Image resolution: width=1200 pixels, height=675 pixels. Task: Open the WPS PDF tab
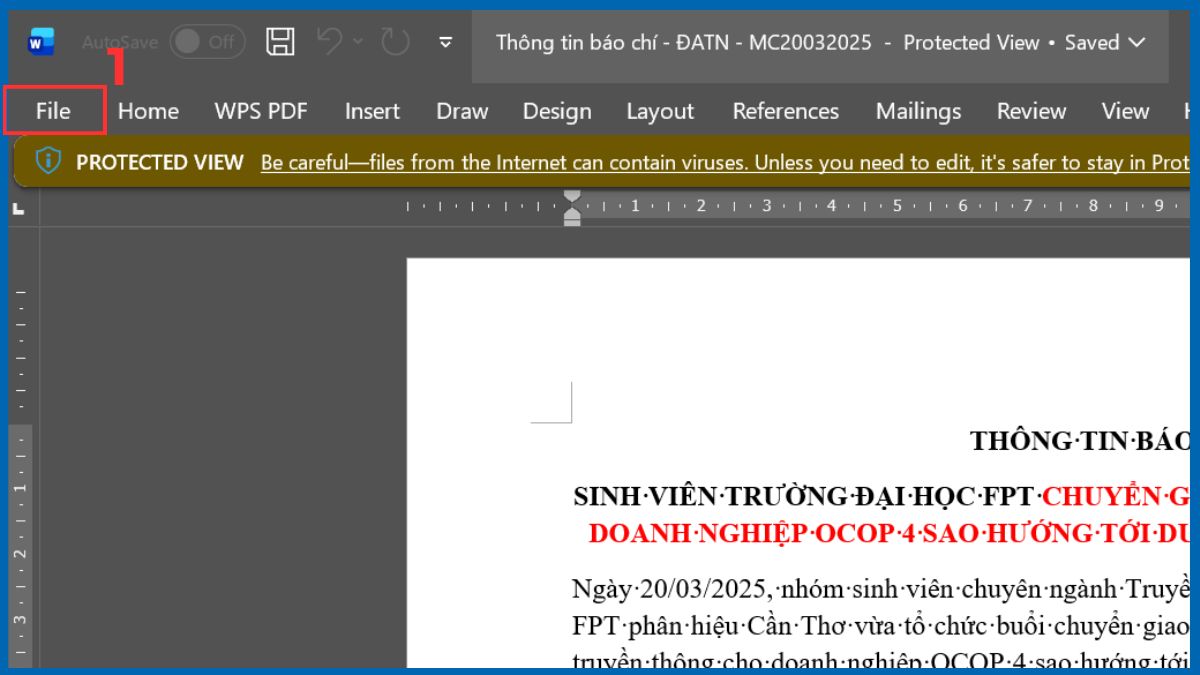coord(261,111)
